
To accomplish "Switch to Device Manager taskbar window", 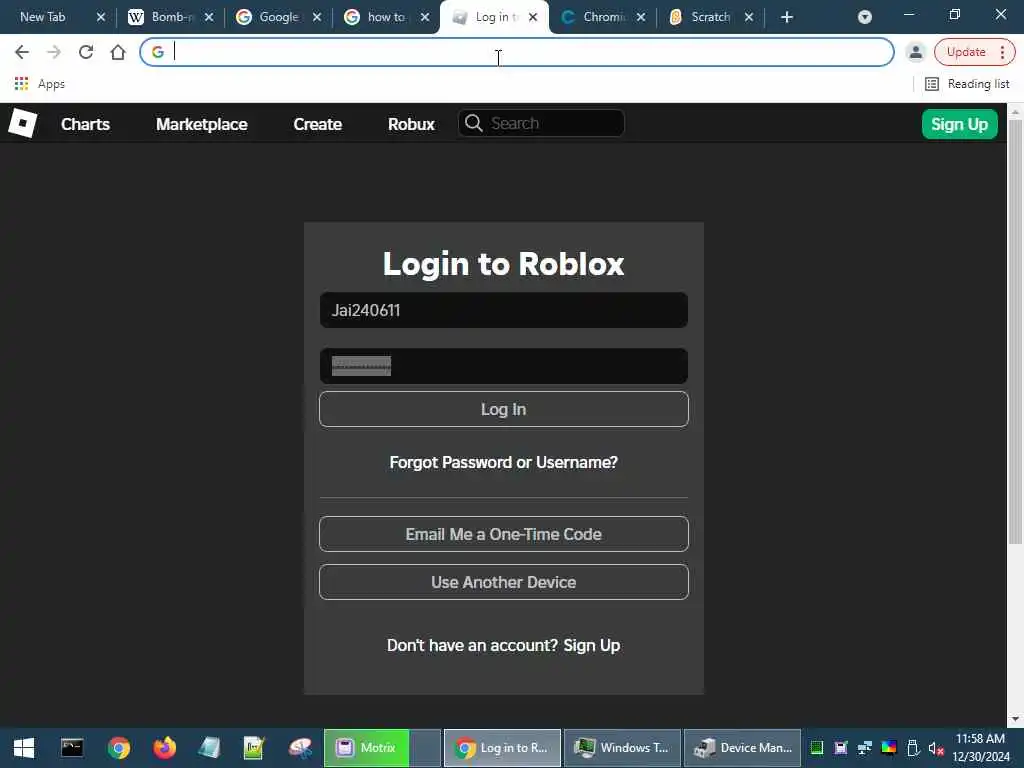I will pyautogui.click(x=742, y=748).
